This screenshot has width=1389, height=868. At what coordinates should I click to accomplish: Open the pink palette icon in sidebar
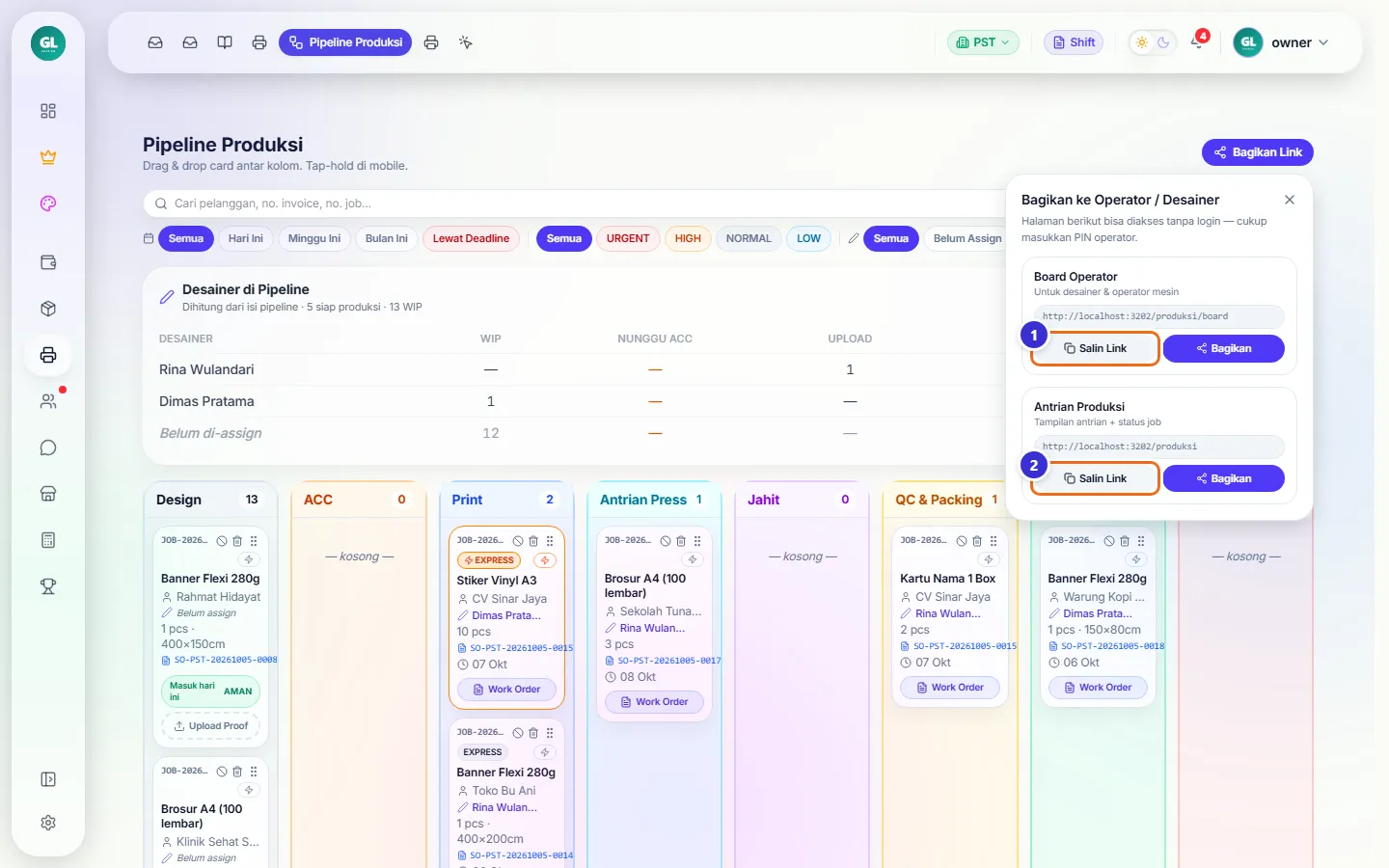pyautogui.click(x=48, y=203)
